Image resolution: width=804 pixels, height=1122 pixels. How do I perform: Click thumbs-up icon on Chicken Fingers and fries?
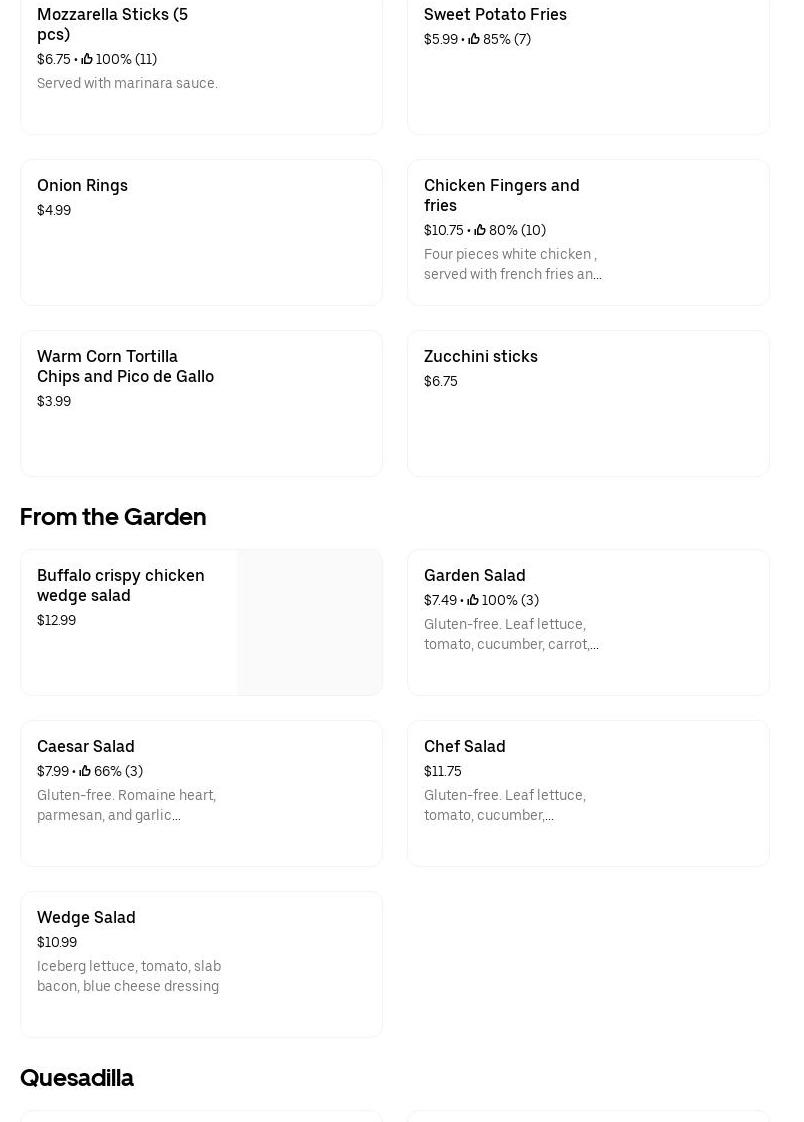pos(480,230)
